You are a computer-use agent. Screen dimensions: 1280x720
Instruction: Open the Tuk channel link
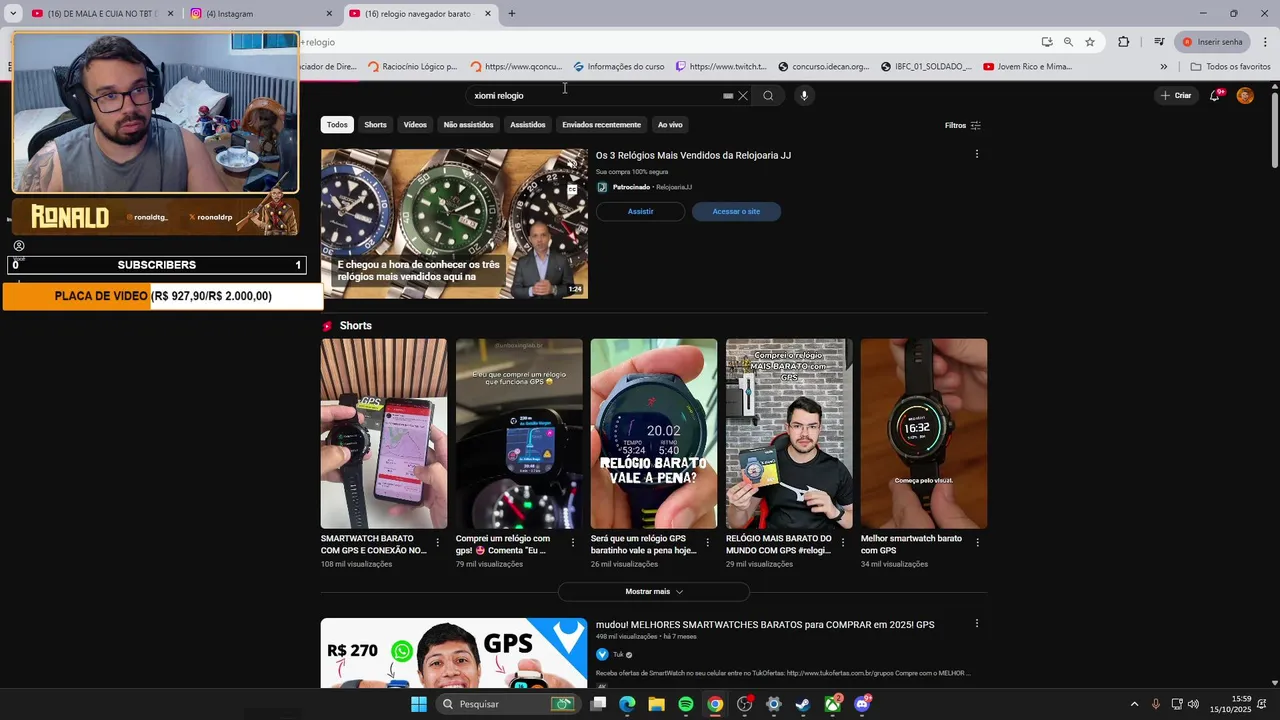pyautogui.click(x=618, y=655)
